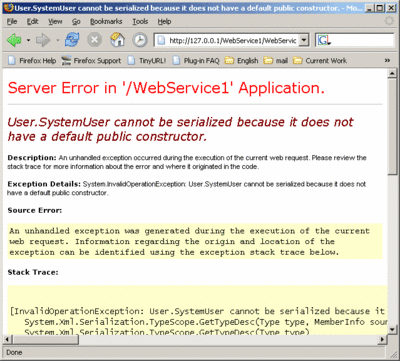The width and height of the screenshot is (400, 361).
Task: Click the 'An unhandled exception was generated' source text
Action: pos(189,241)
